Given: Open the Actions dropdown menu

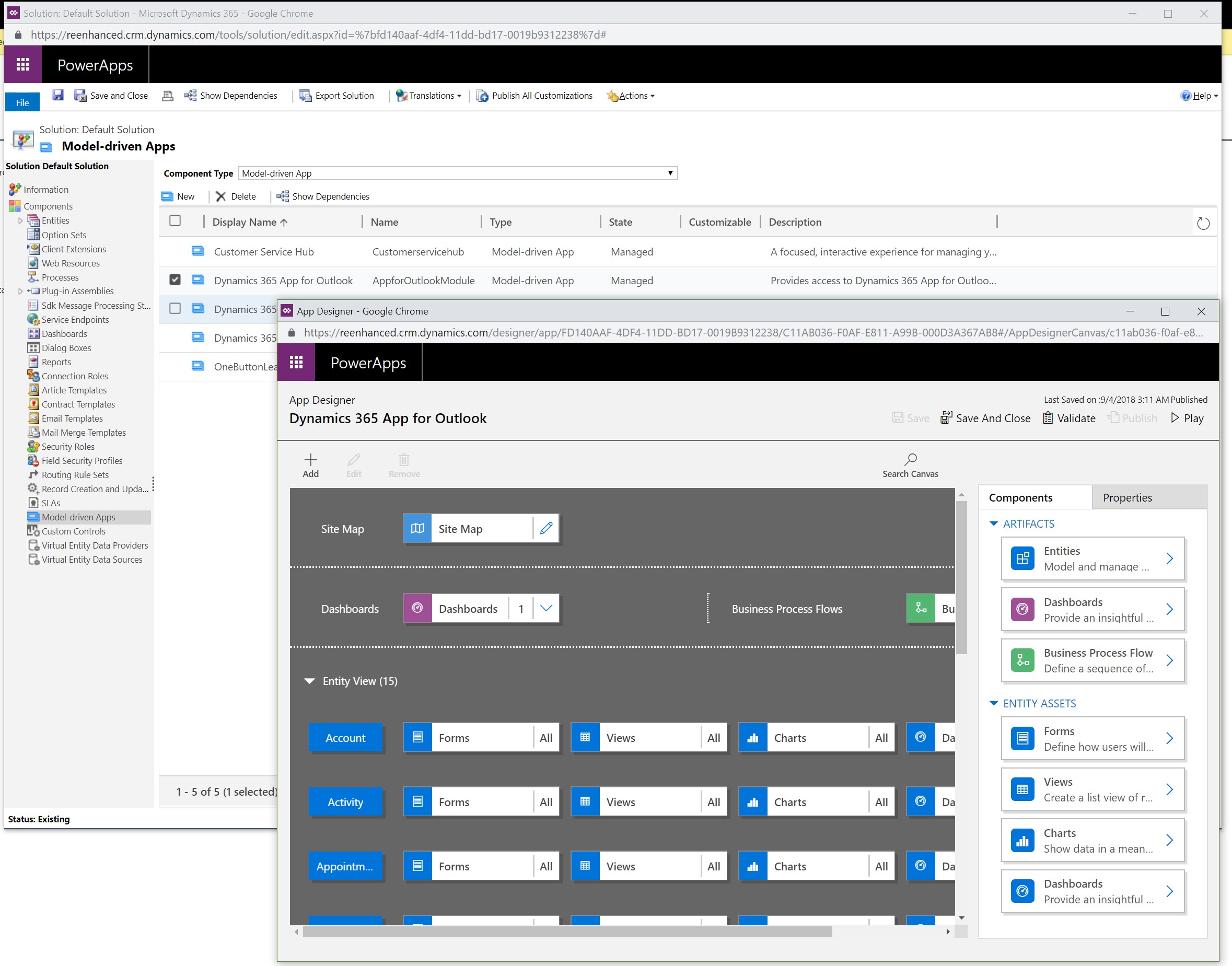Looking at the screenshot, I should click(631, 96).
